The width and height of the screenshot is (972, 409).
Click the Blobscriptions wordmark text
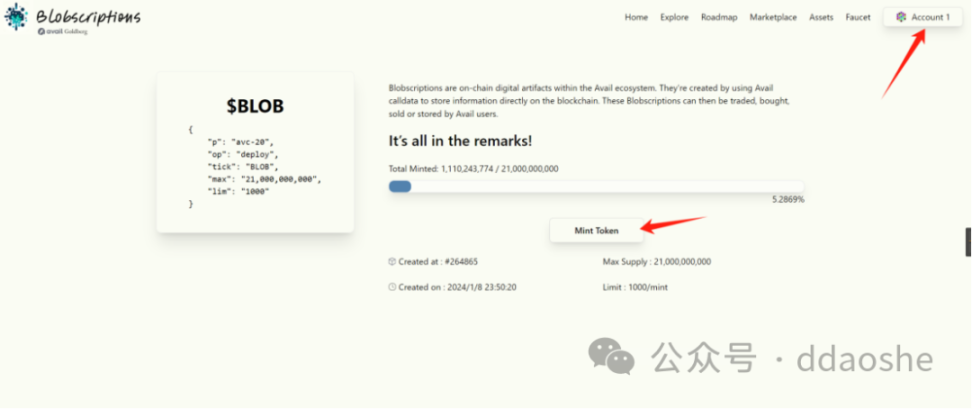[x=88, y=17]
